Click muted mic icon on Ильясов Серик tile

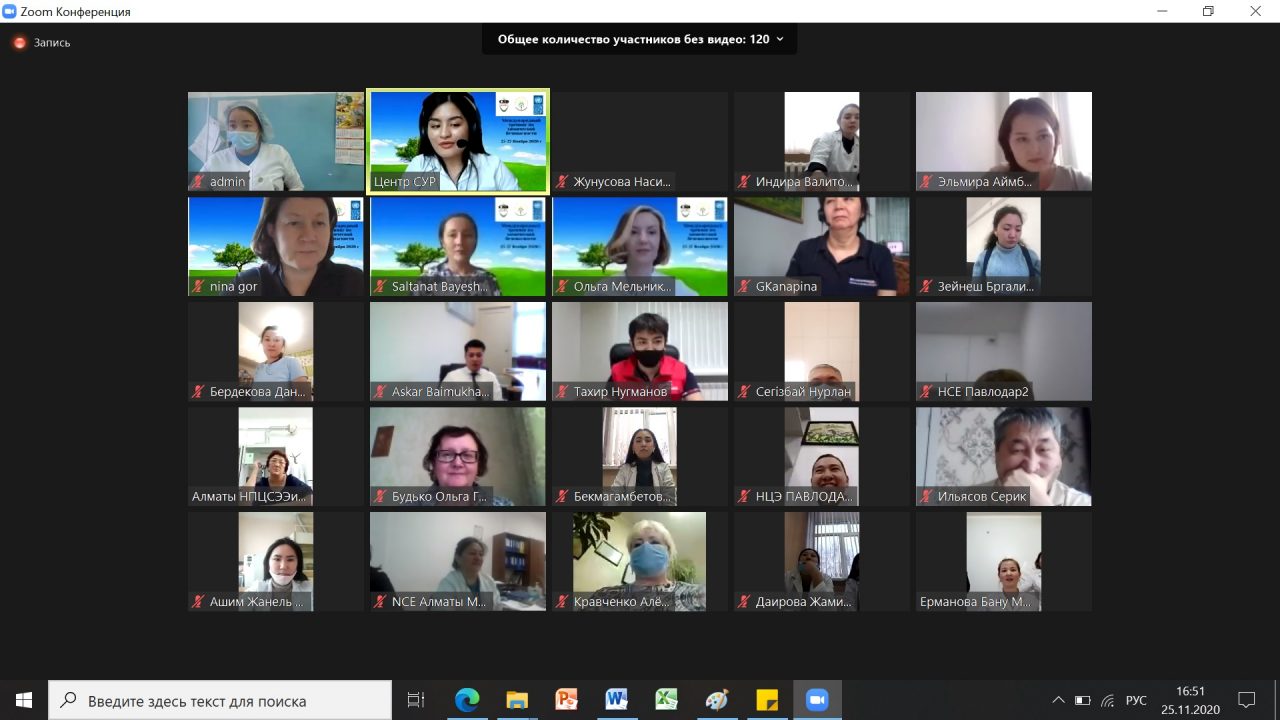tap(926, 497)
